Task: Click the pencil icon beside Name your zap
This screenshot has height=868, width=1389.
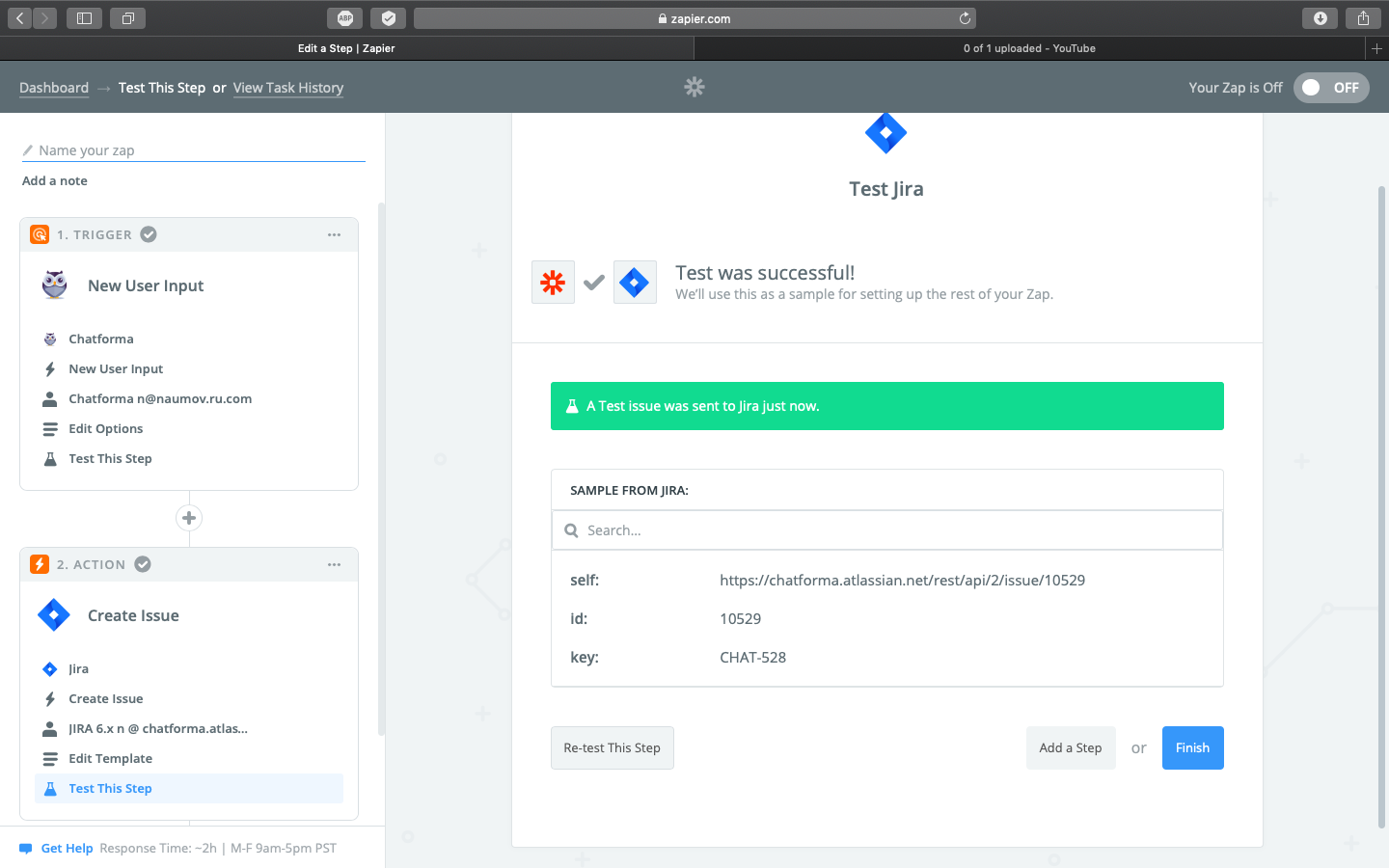Action: tap(28, 150)
